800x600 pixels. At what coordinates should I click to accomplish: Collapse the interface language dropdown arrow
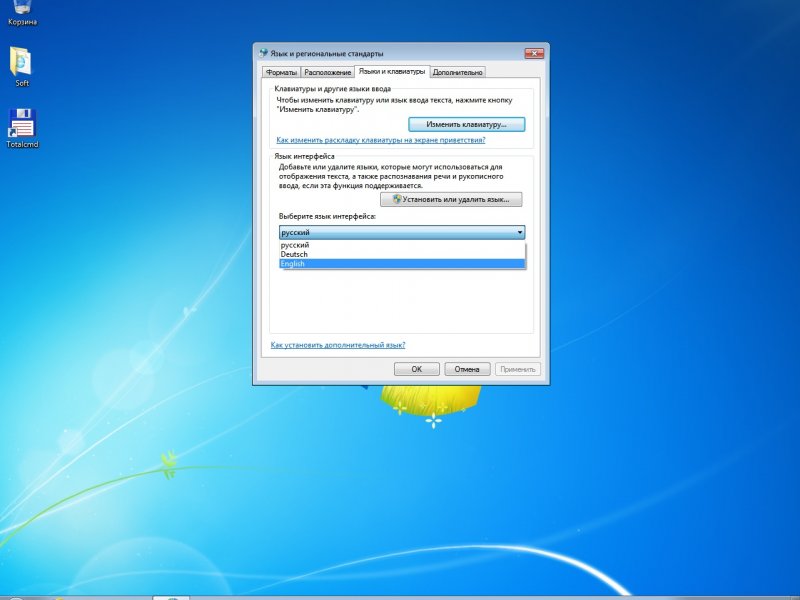coord(519,232)
